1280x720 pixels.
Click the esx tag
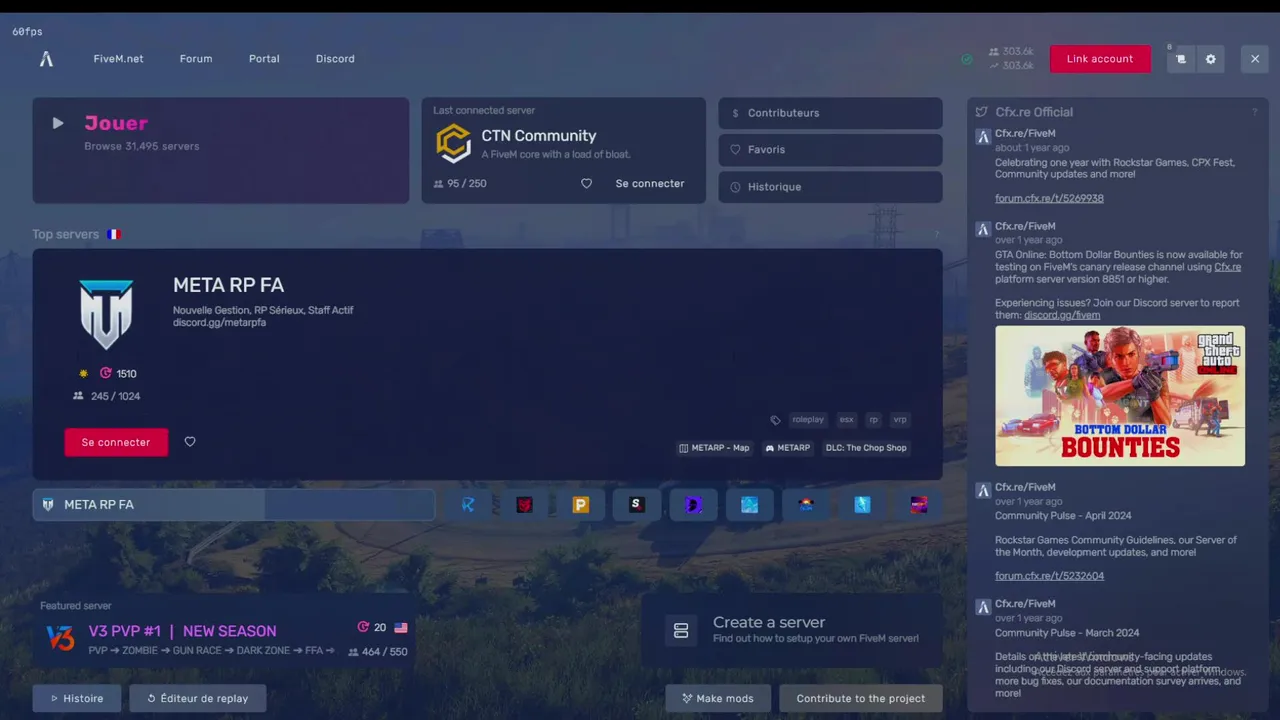point(846,420)
